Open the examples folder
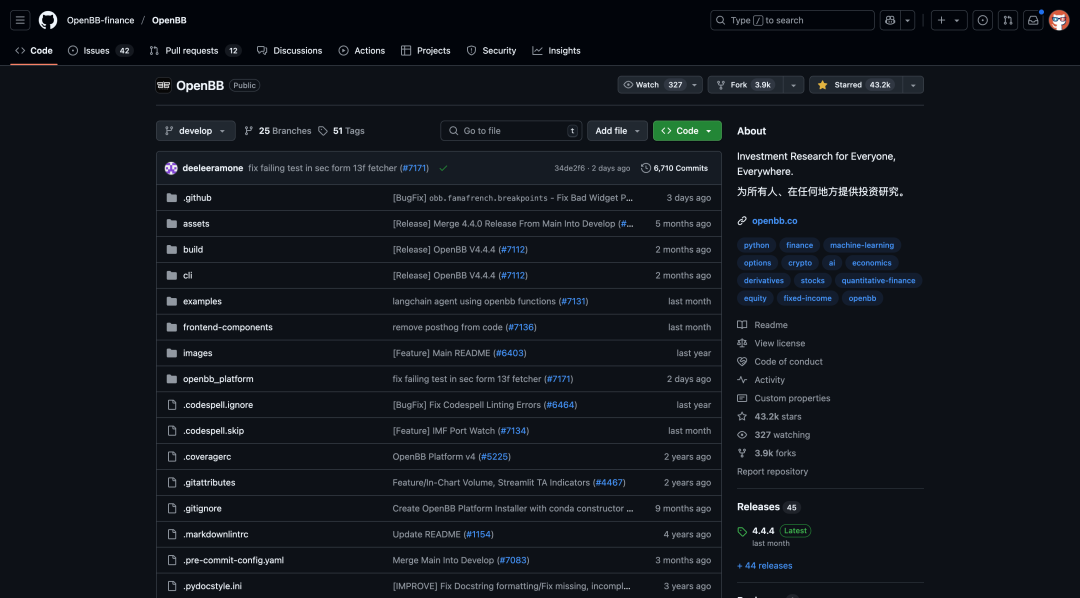Image resolution: width=1080 pixels, height=598 pixels. 202,302
